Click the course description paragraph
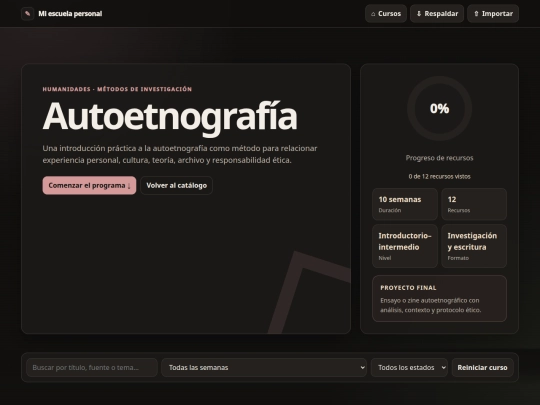The height and width of the screenshot is (405, 540). click(180, 154)
